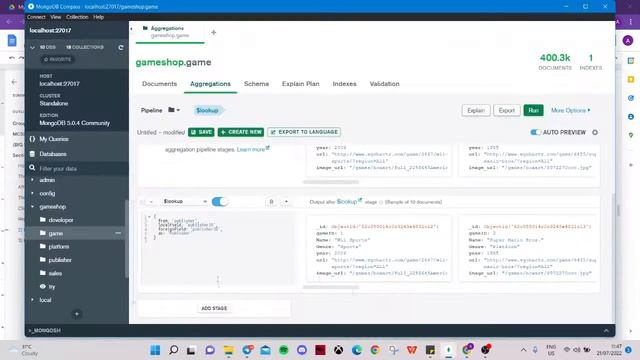The width and height of the screenshot is (640, 360).
Task: Run the aggregation pipeline
Action: 533,110
